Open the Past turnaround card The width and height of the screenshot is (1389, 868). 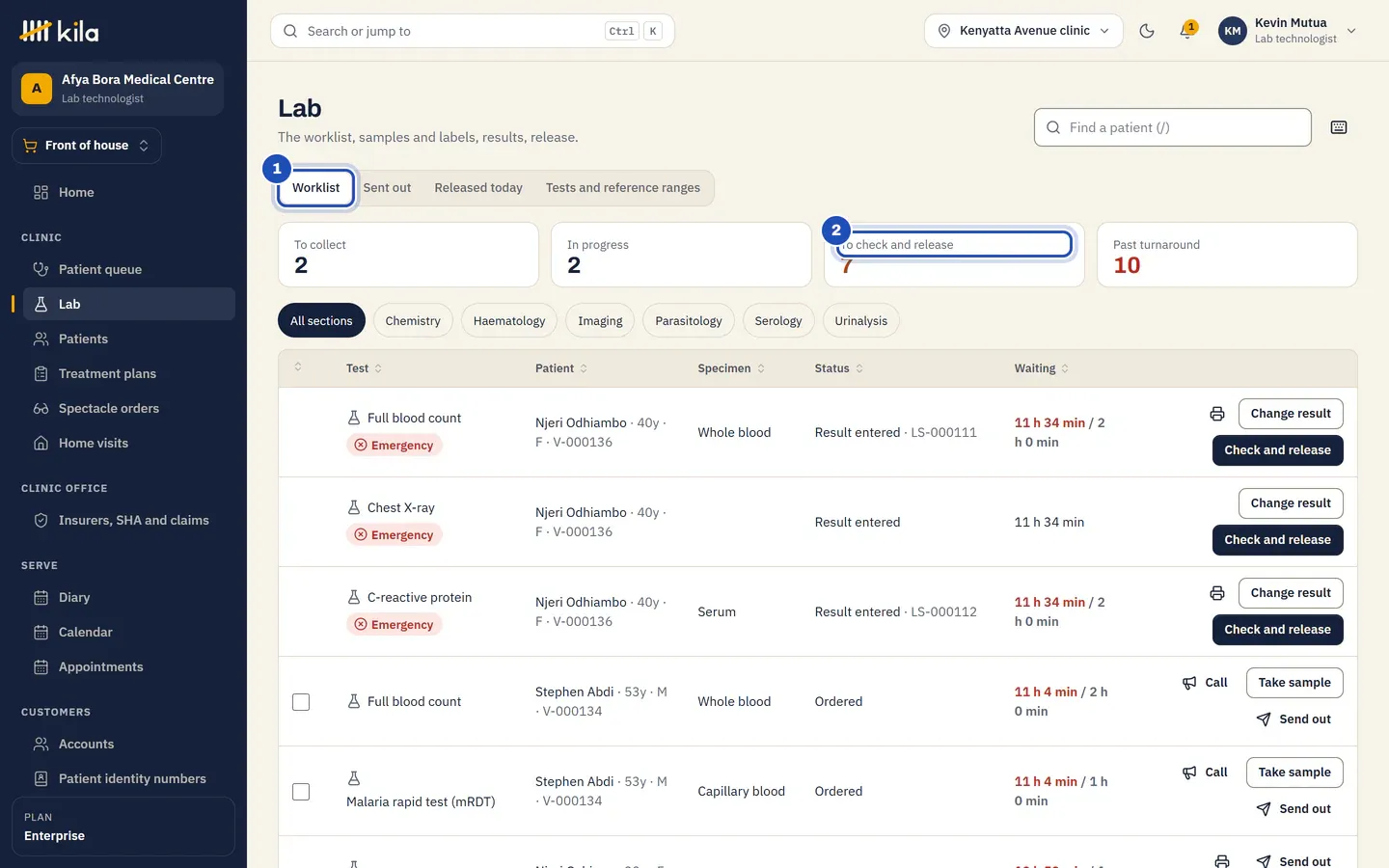click(x=1227, y=255)
